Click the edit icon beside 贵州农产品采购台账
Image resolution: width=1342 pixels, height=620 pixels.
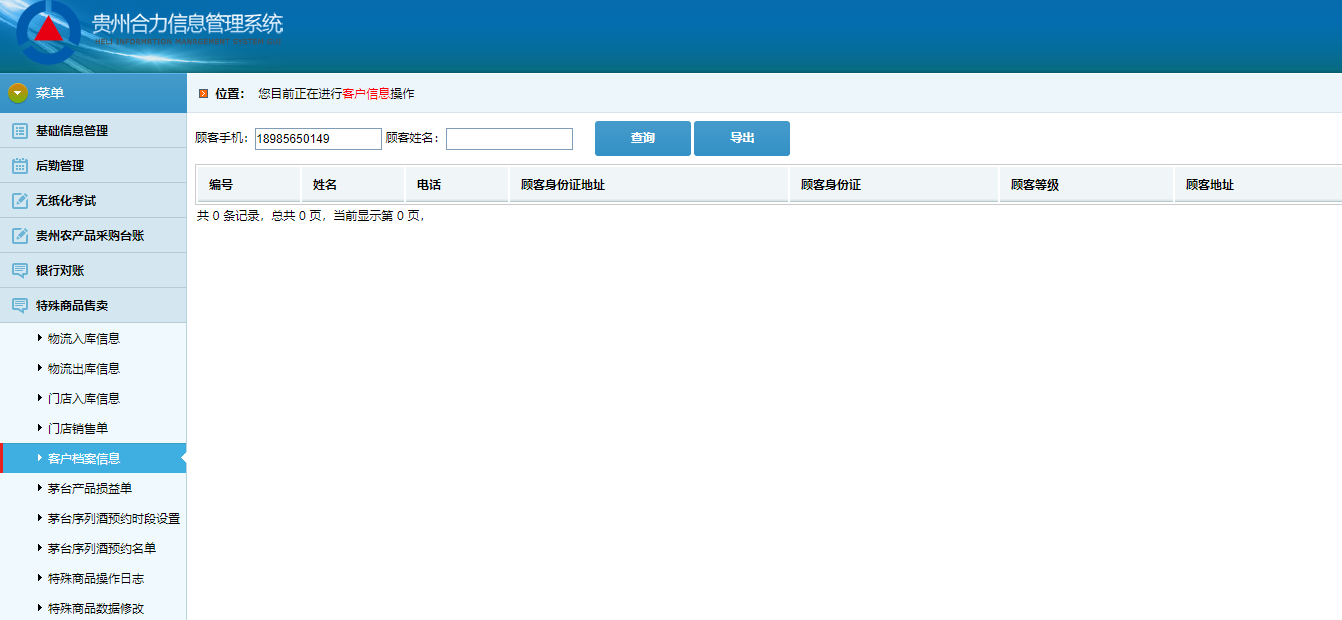pyautogui.click(x=19, y=236)
